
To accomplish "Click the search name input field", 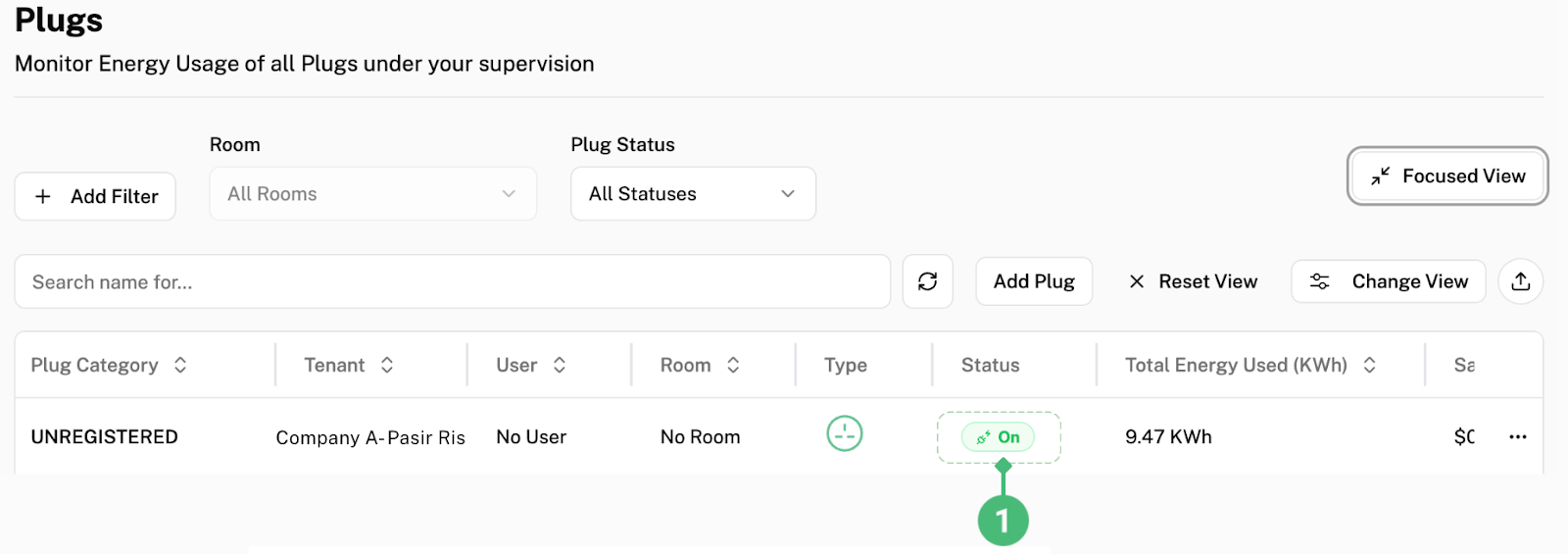I will [x=451, y=282].
